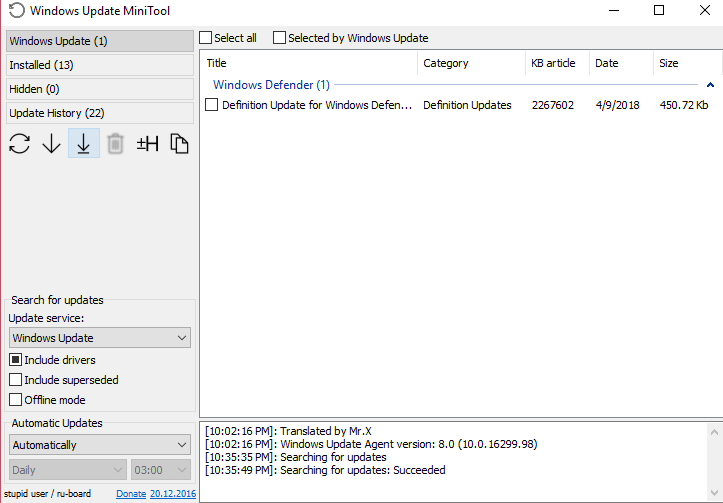Click the 20.12.2016 version link

coord(173,494)
